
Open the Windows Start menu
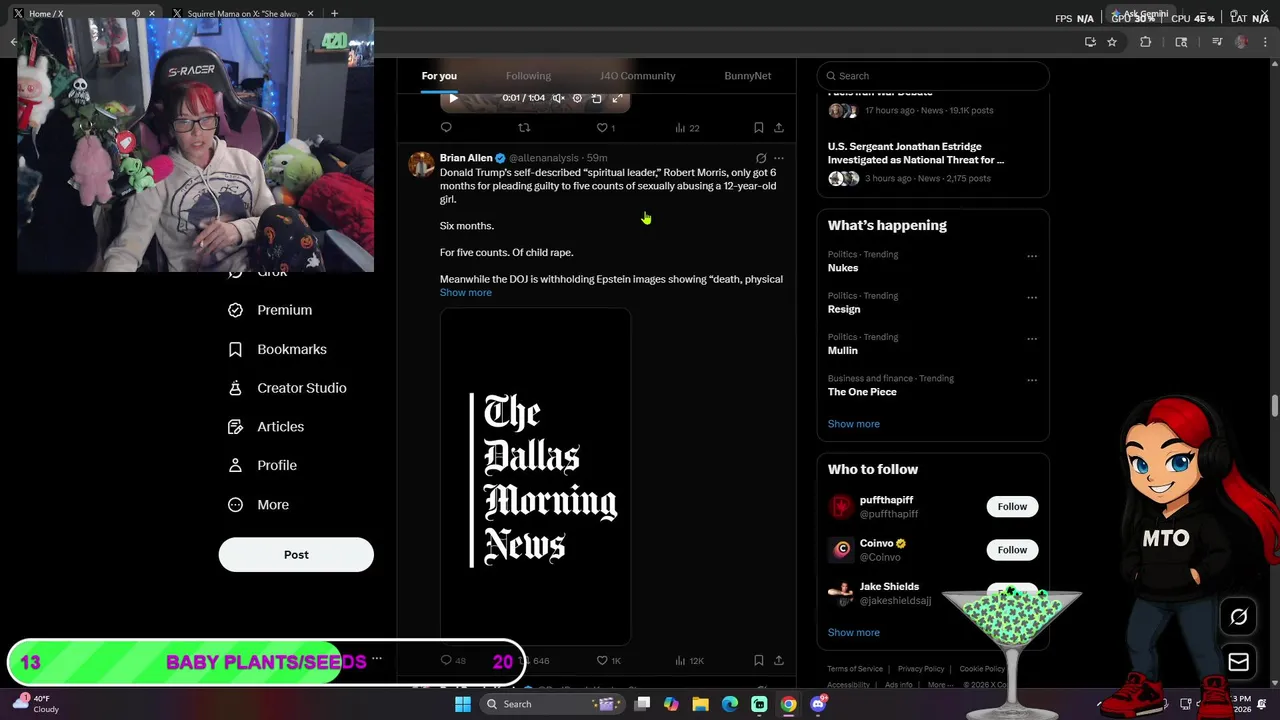click(463, 704)
